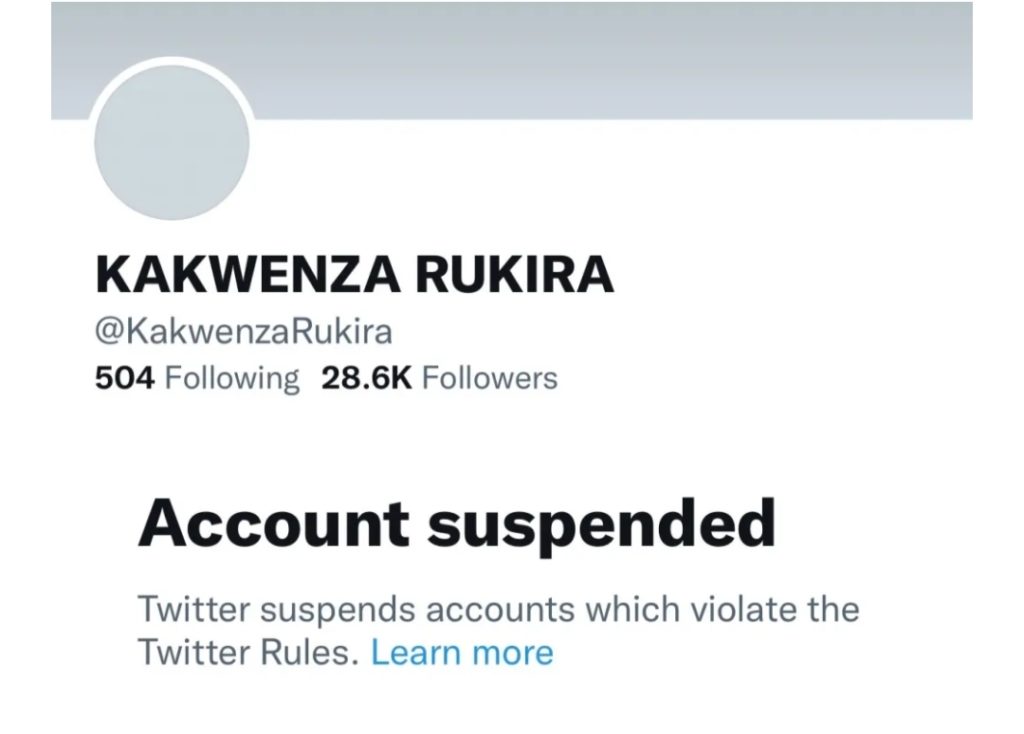Image resolution: width=1024 pixels, height=734 pixels.
Task: Click the suspension explanation's first line
Action: [497, 609]
